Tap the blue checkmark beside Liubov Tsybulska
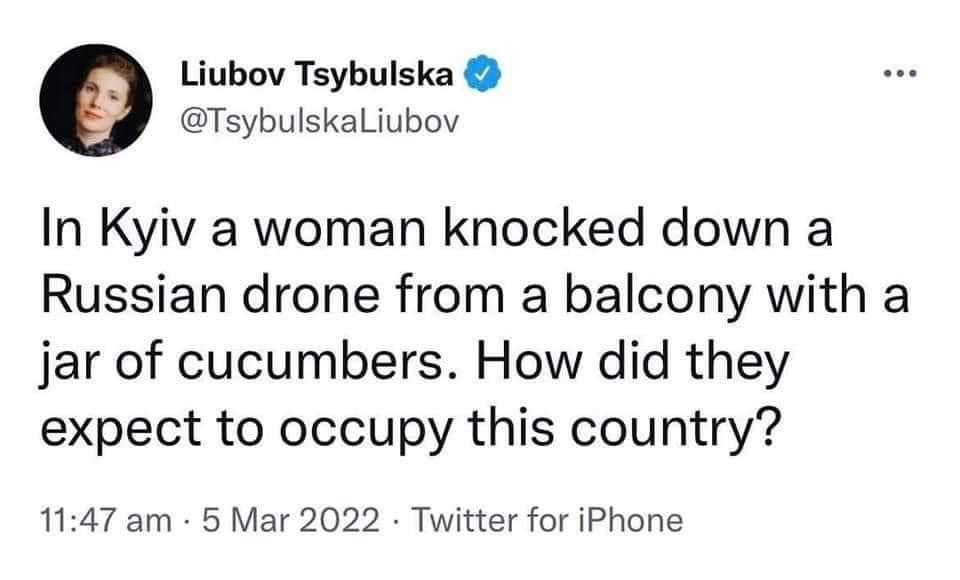Image resolution: width=960 pixels, height=580 pixels. tap(482, 73)
